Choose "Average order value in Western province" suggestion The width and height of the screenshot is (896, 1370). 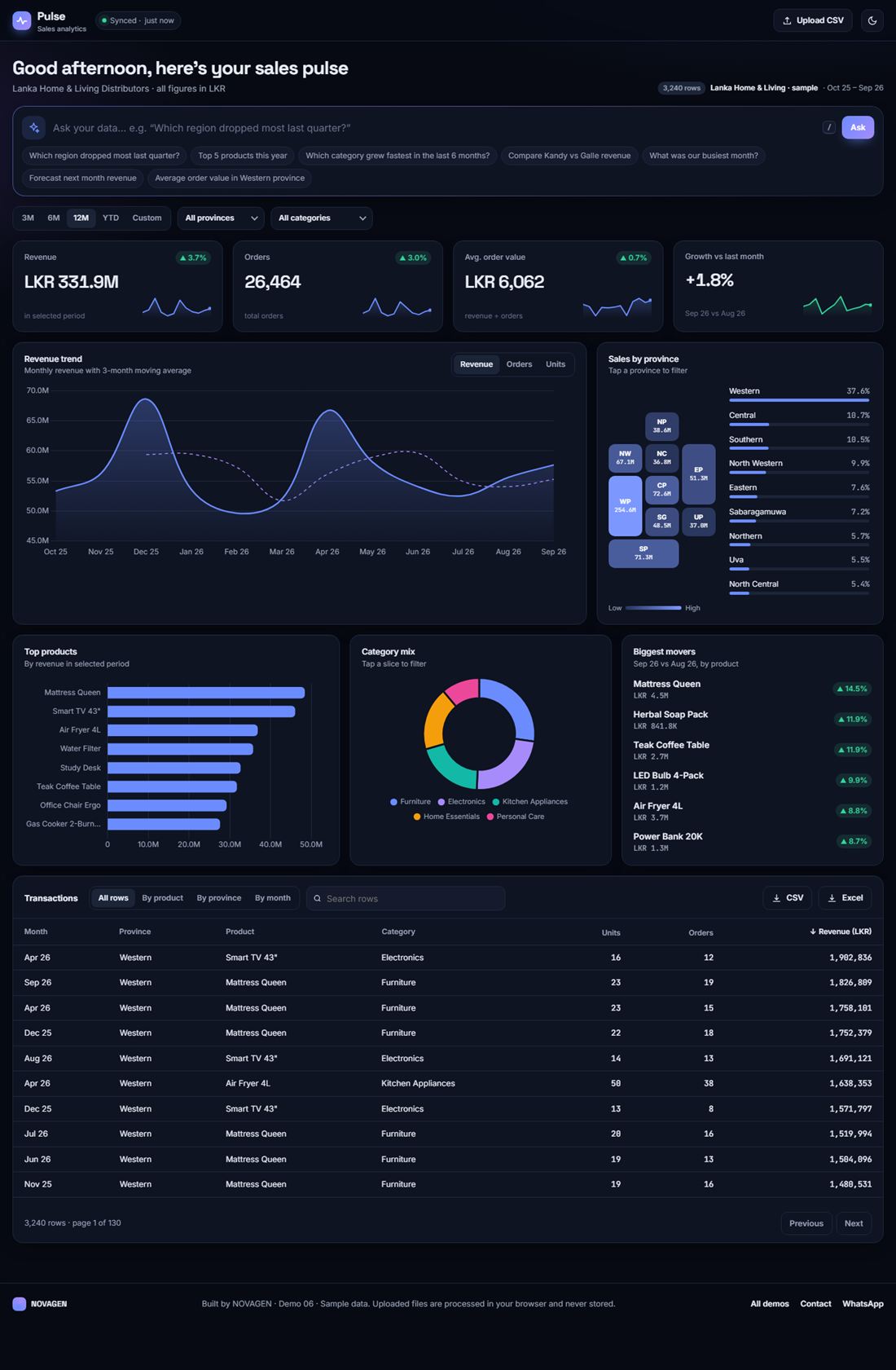point(230,178)
